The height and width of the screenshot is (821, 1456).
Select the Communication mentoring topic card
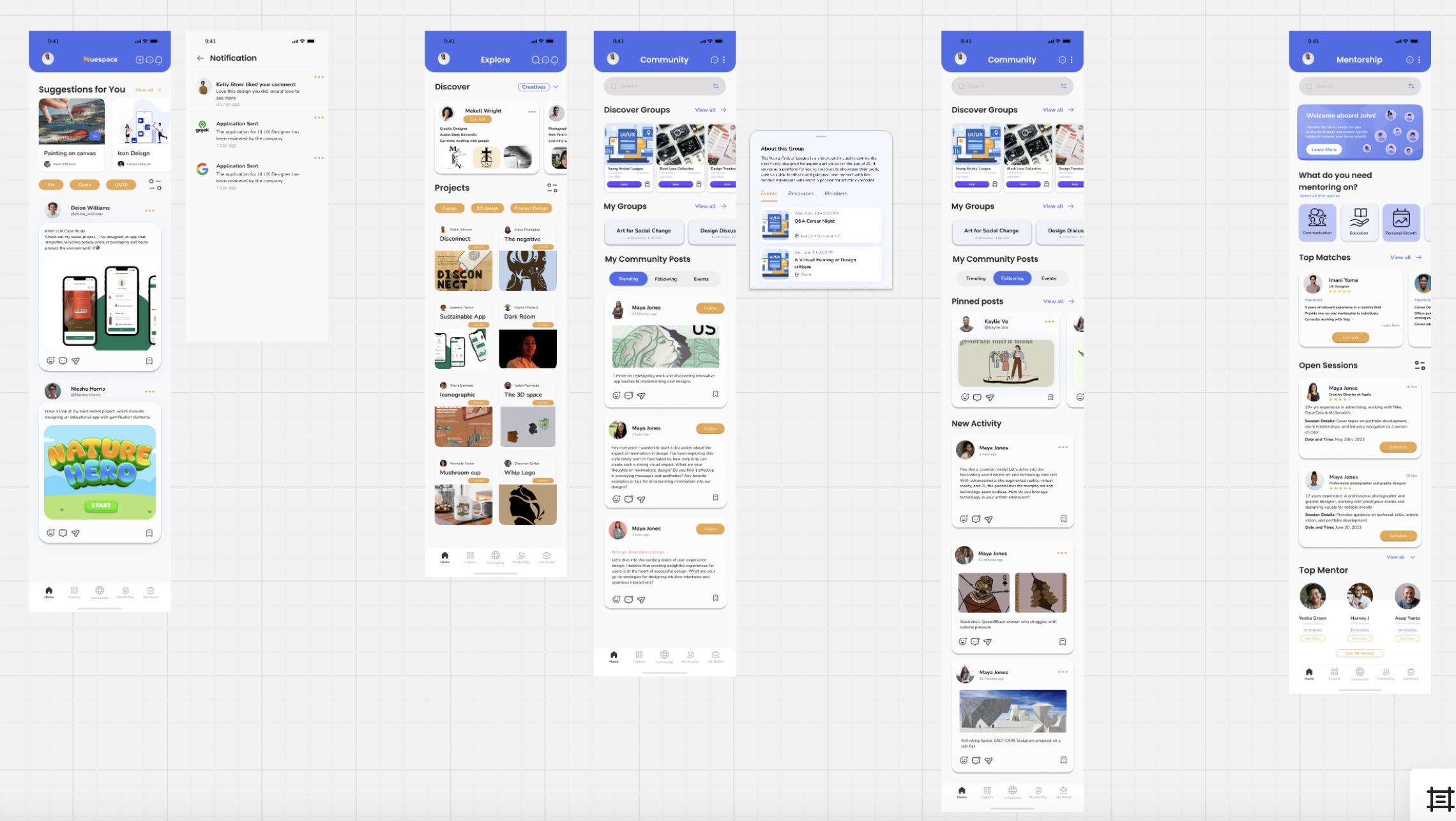pos(1317,222)
